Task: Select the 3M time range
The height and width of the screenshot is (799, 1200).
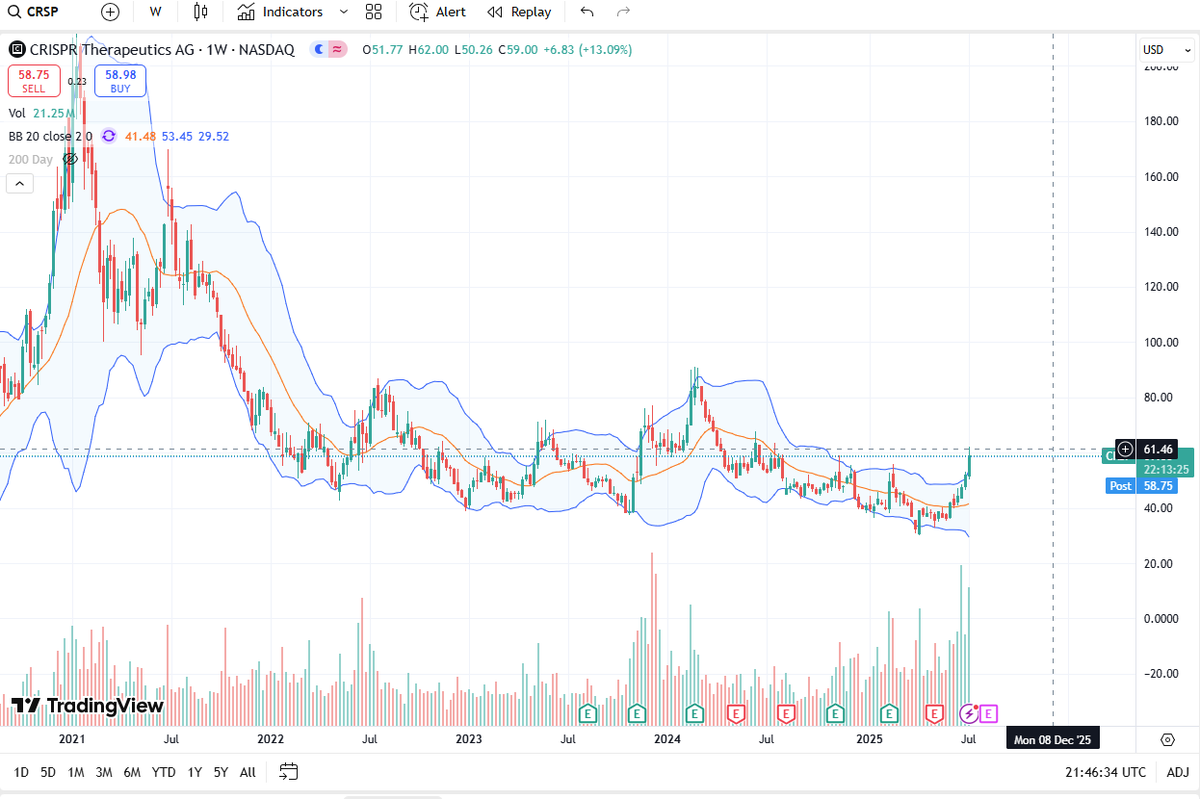Action: tap(104, 772)
